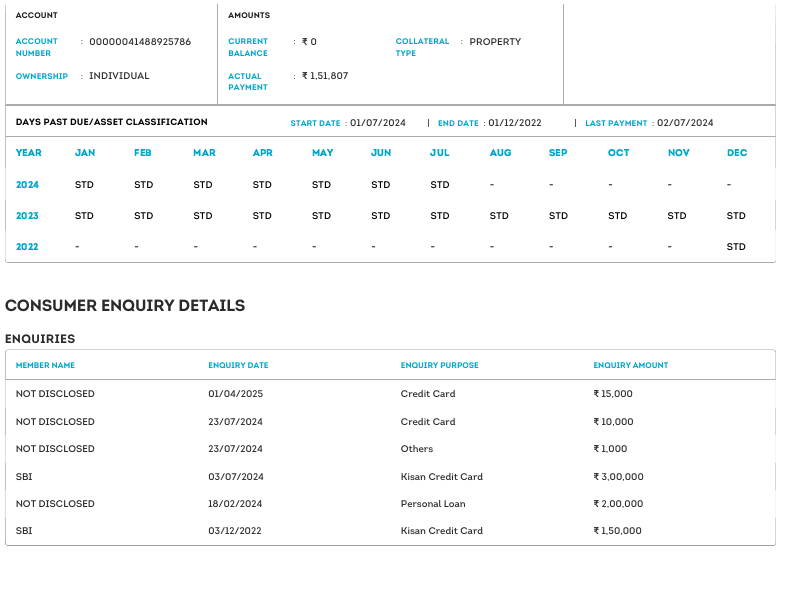Click the STD status for December 2022
This screenshot has height=590, width=807.
click(x=736, y=247)
